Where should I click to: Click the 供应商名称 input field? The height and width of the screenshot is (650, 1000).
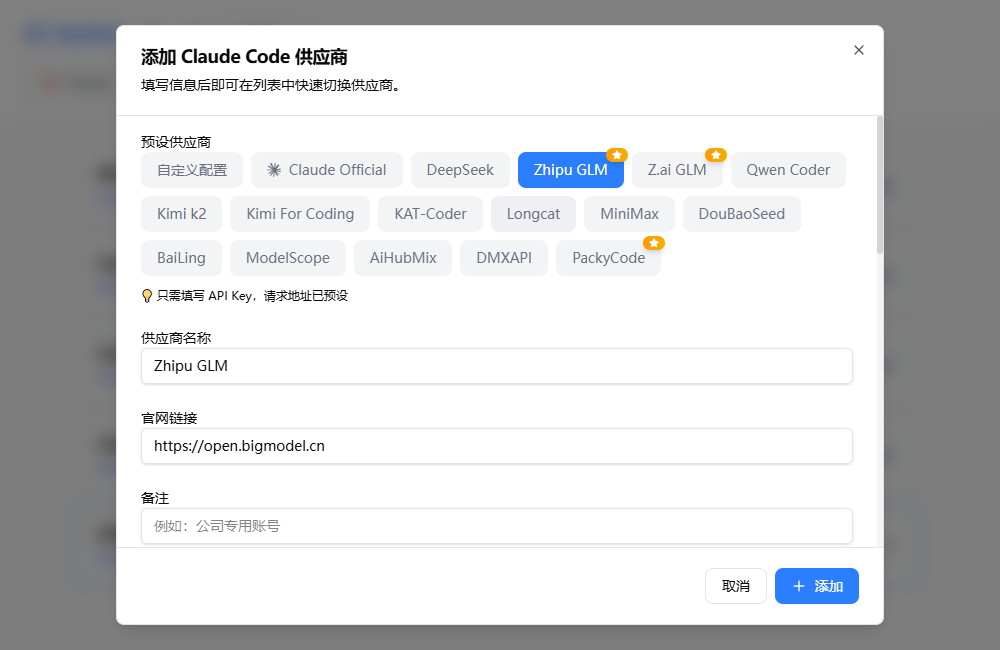[496, 366]
